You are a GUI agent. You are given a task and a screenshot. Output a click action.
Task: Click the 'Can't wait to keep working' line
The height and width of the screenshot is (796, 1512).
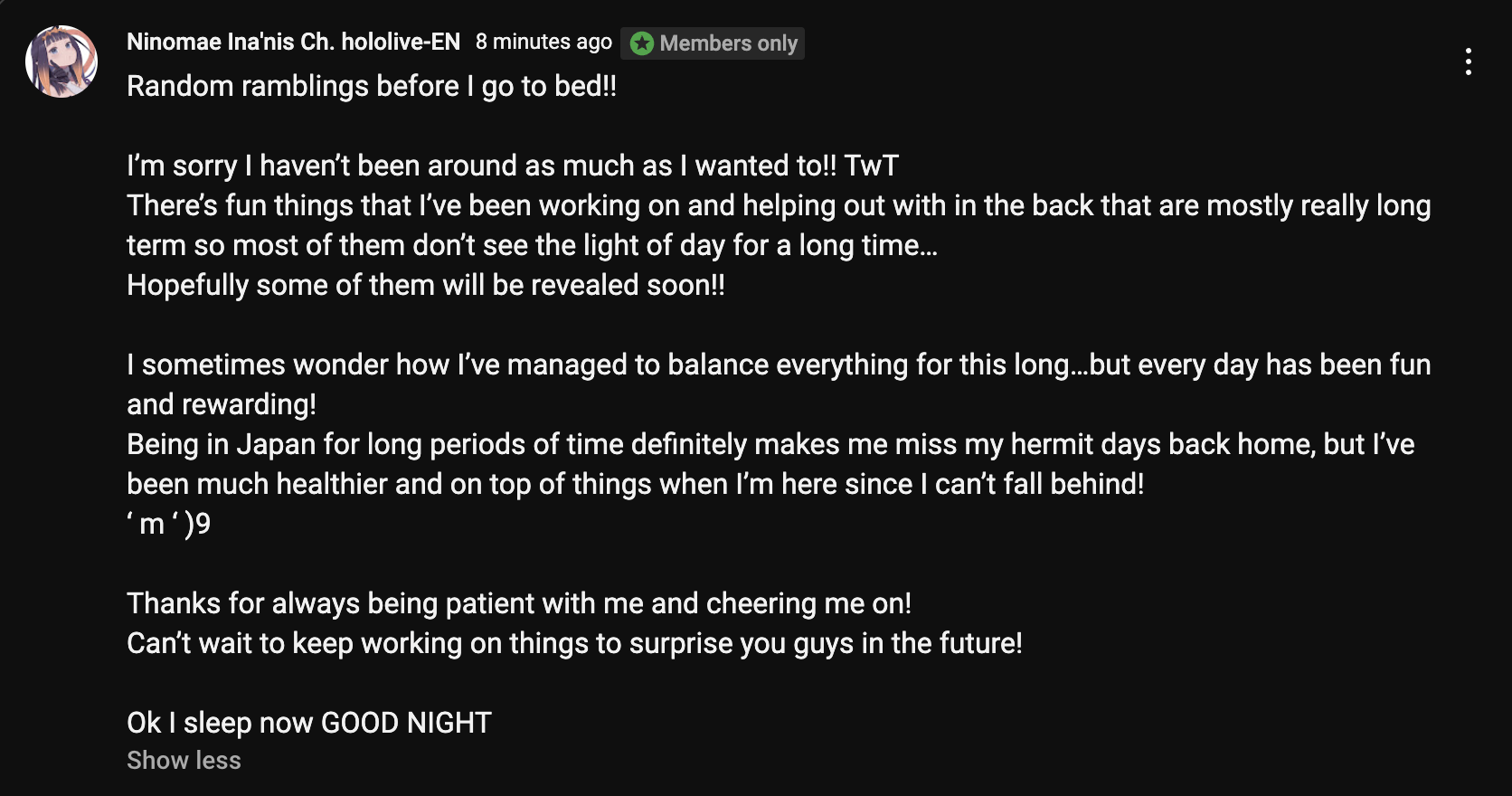point(574,643)
